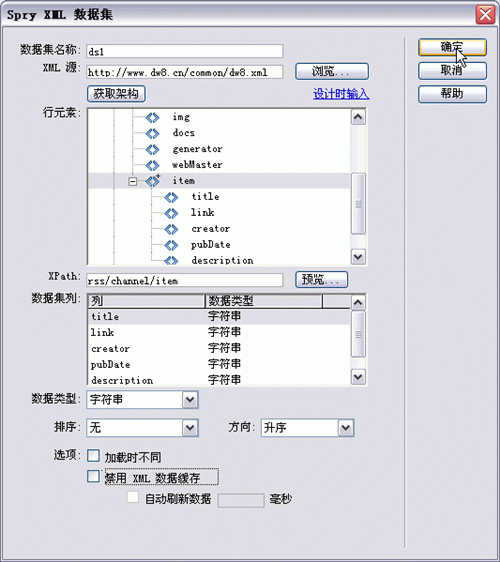
Task: Click the img node icon
Action: [152, 117]
